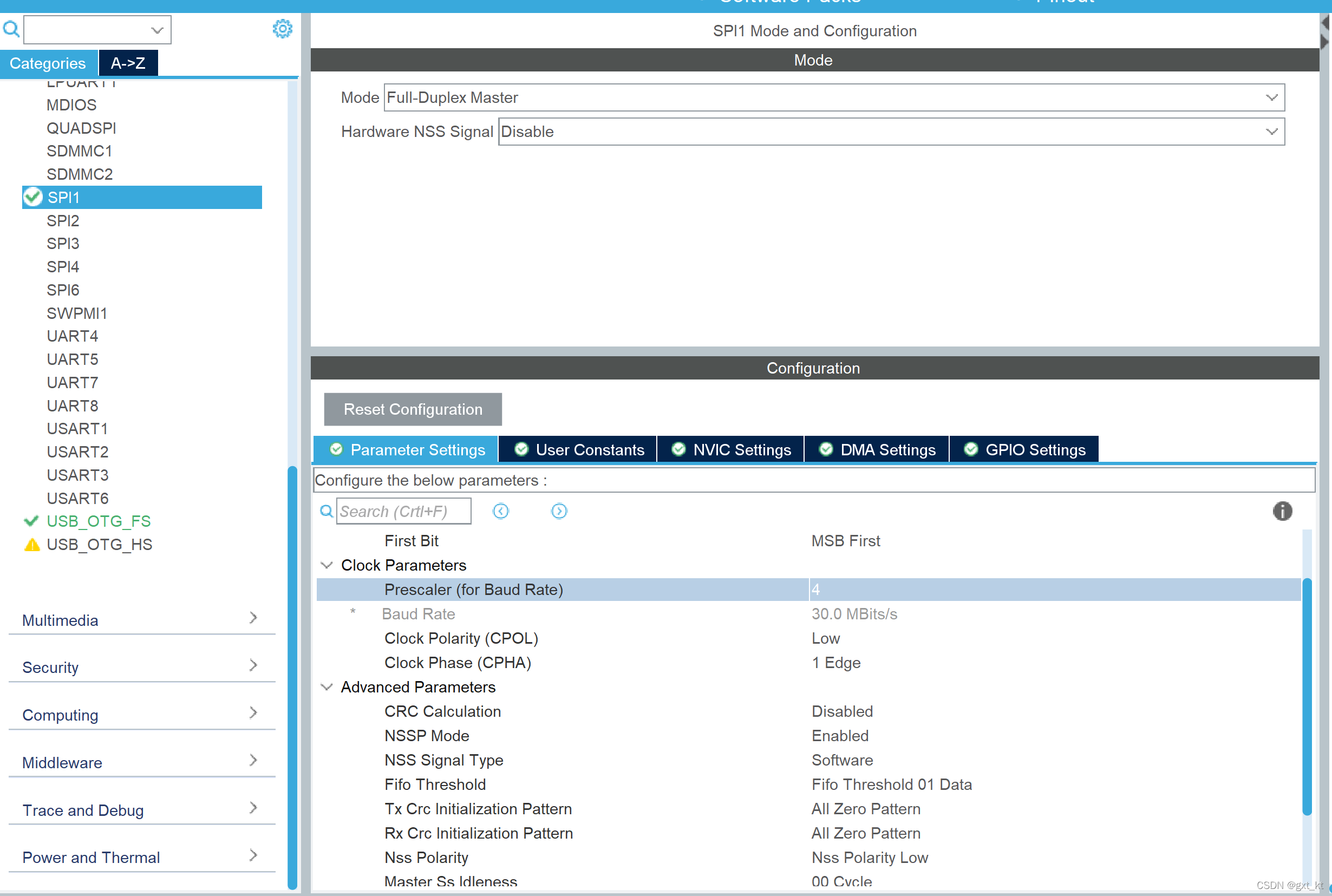This screenshot has width=1332, height=896.
Task: Click the gear settings icon in sidebar
Action: [282, 29]
